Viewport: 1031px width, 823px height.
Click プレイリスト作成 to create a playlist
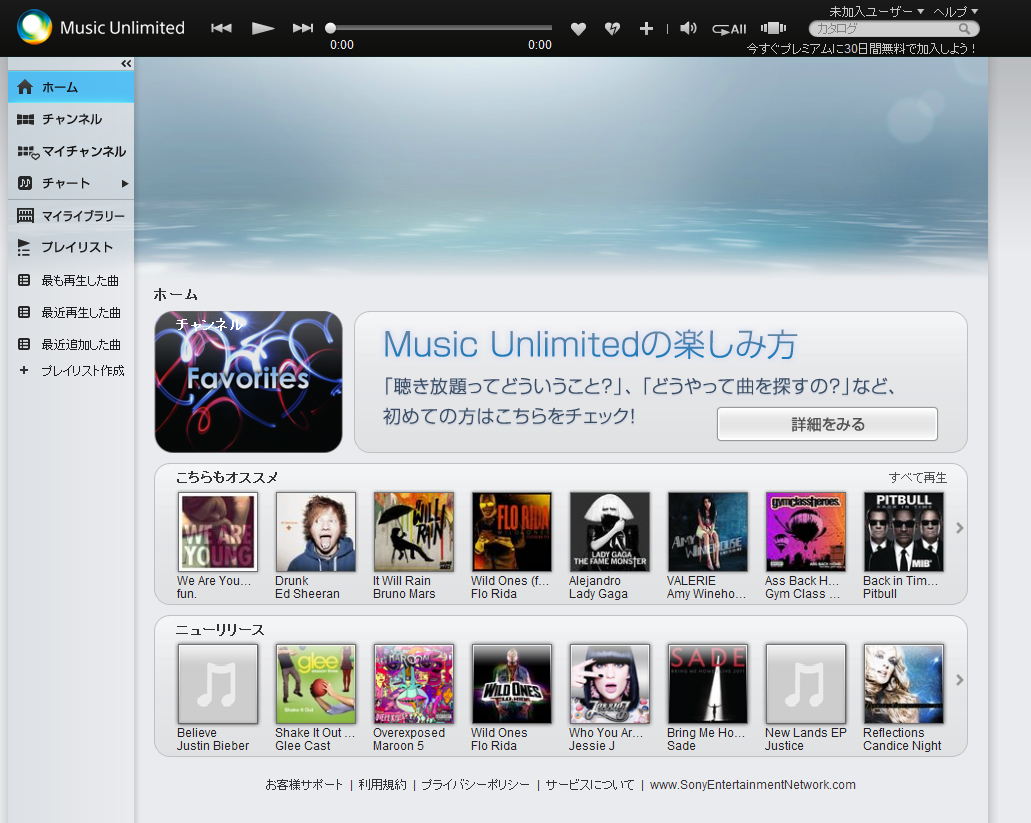coord(83,371)
